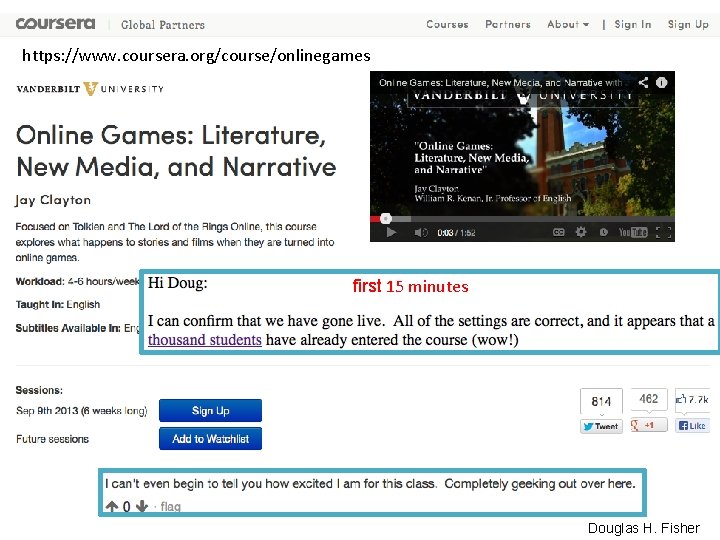The width and height of the screenshot is (720, 540).
Task: Click the video share icon
Action: [x=643, y=83]
